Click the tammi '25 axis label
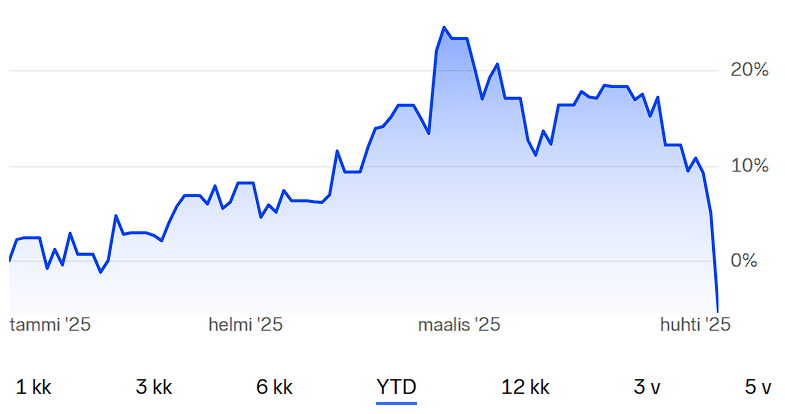Viewport: 785px width, 414px height. (50, 325)
